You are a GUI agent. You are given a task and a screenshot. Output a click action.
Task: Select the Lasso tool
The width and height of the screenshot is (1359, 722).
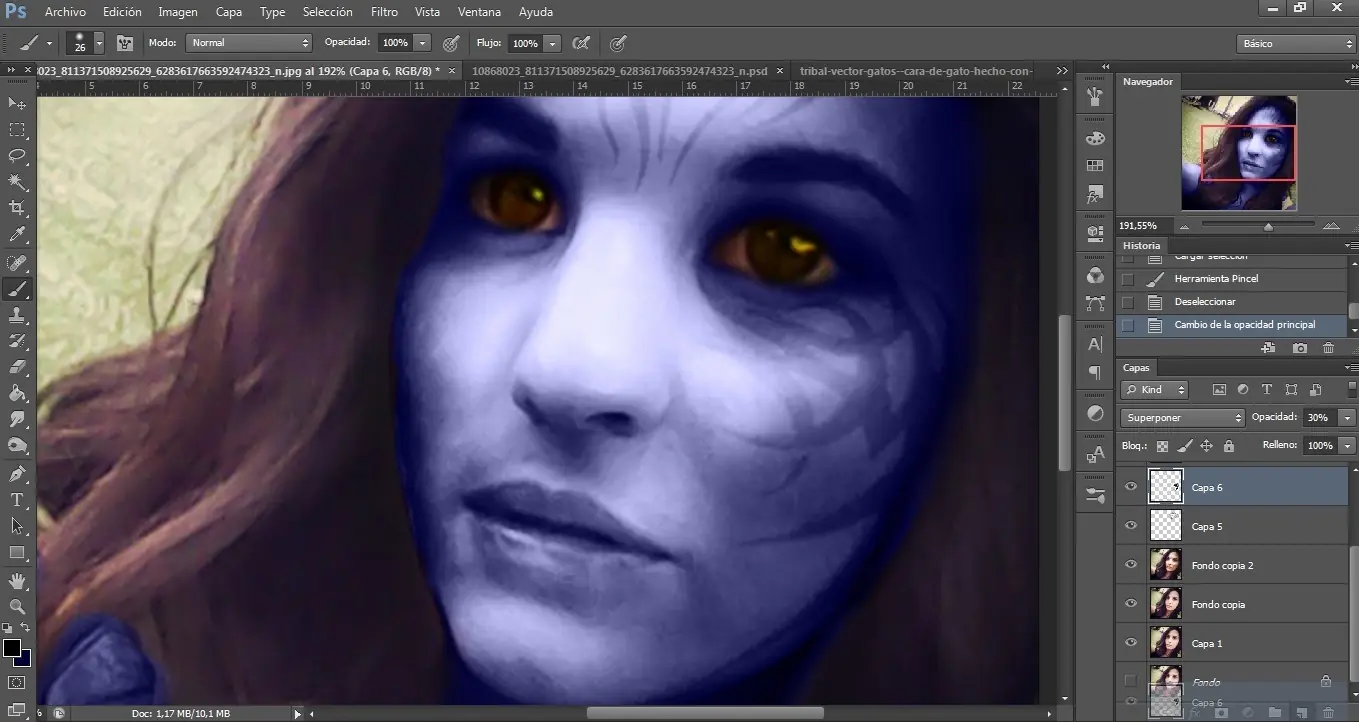point(17,156)
